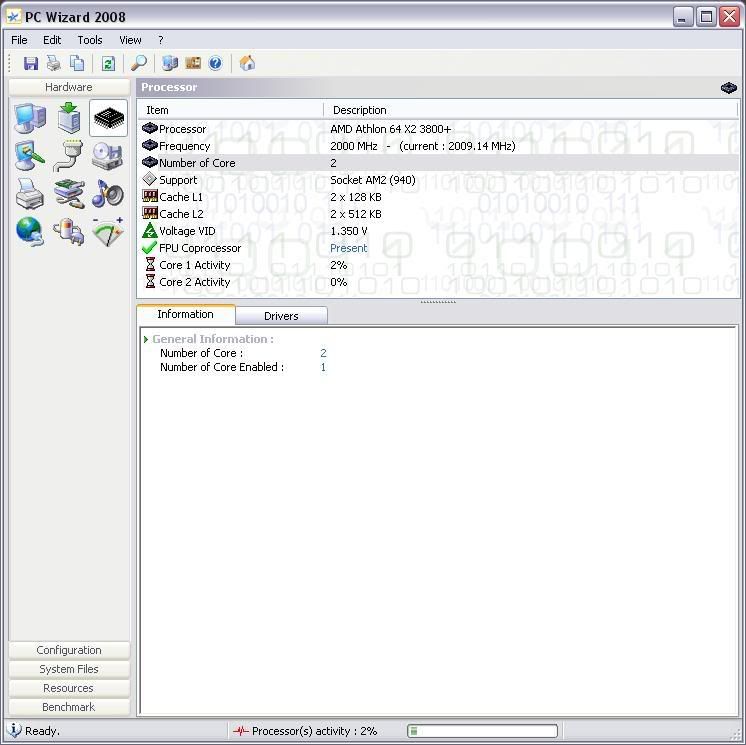Click the Copy toolbar icon
The width and height of the screenshot is (746, 745).
77,63
